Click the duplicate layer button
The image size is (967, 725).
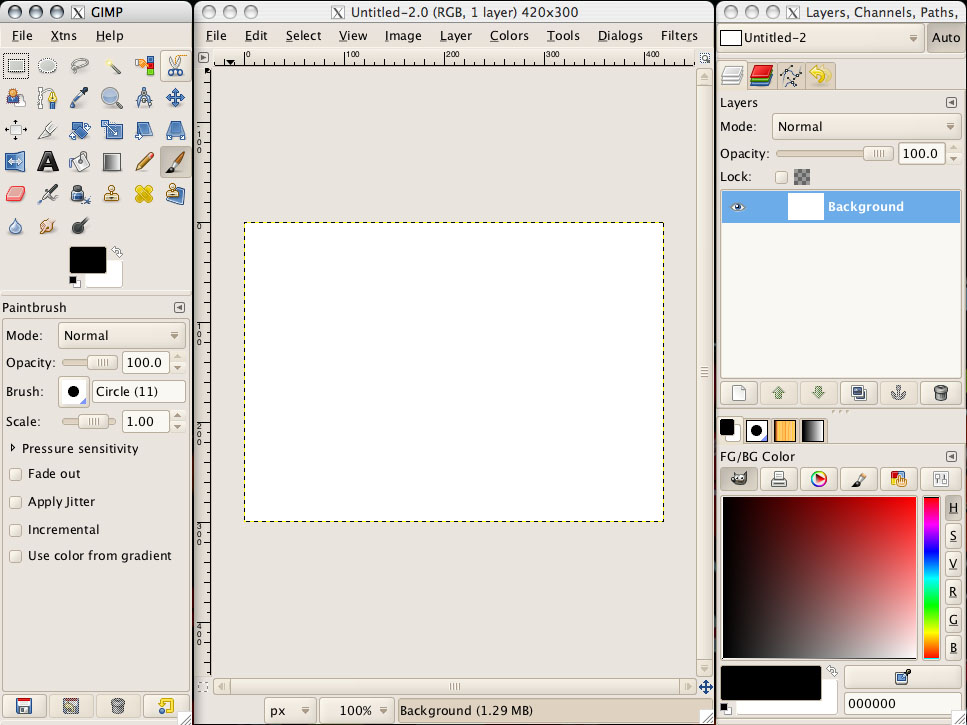click(858, 393)
